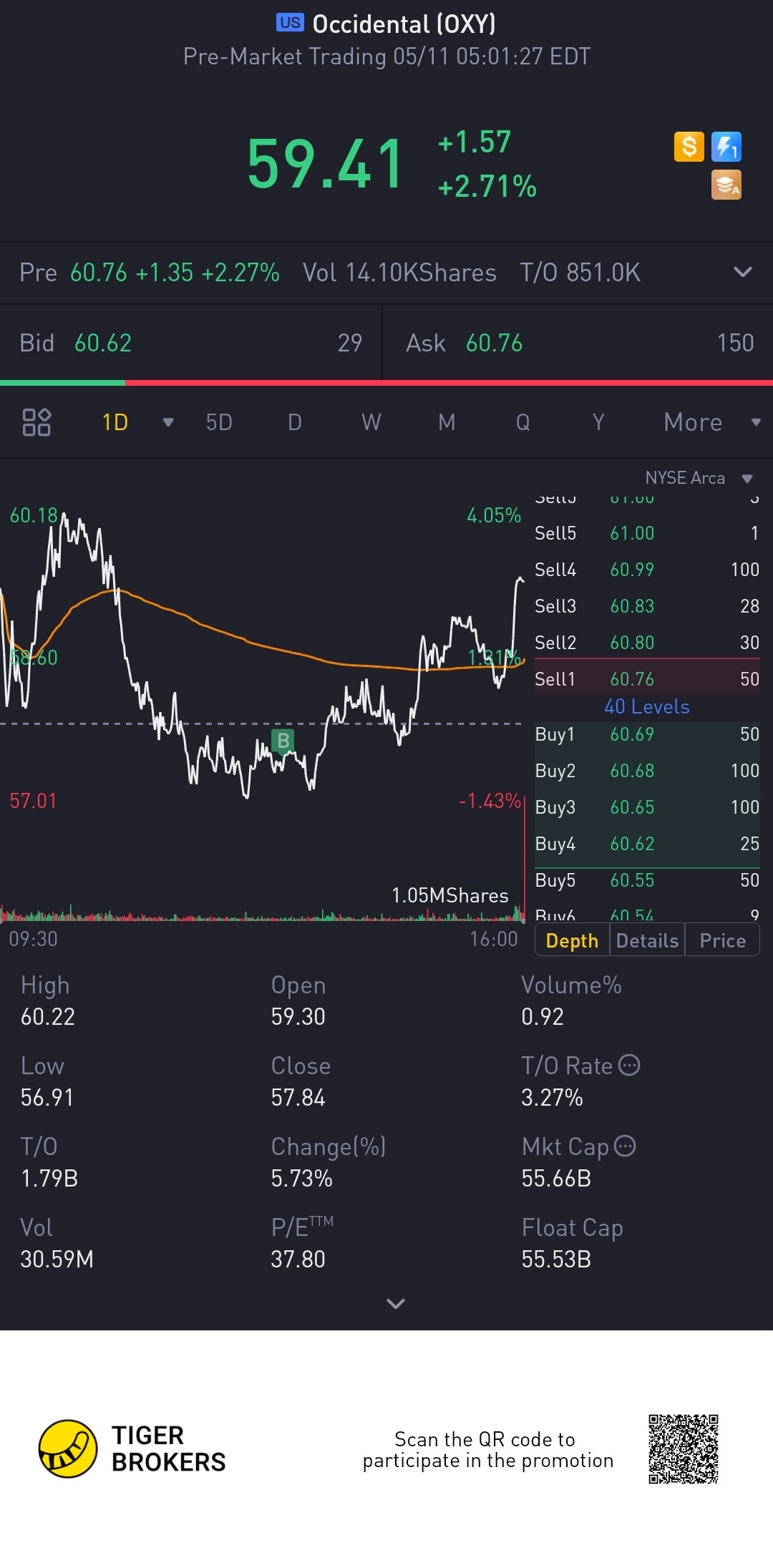The image size is (773, 1568).
Task: Tap the Close 57.84 value
Action: click(x=298, y=1097)
